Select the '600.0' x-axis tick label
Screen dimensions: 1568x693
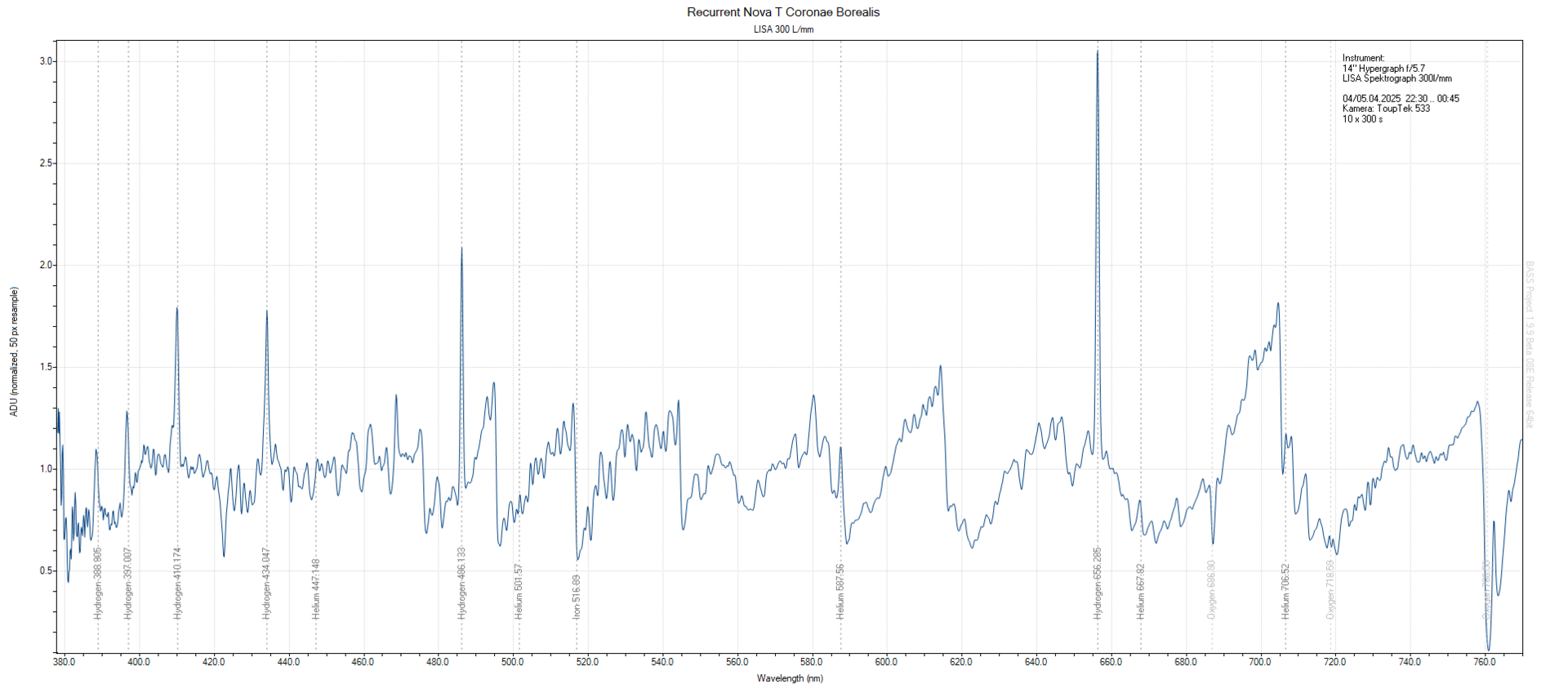(x=887, y=662)
